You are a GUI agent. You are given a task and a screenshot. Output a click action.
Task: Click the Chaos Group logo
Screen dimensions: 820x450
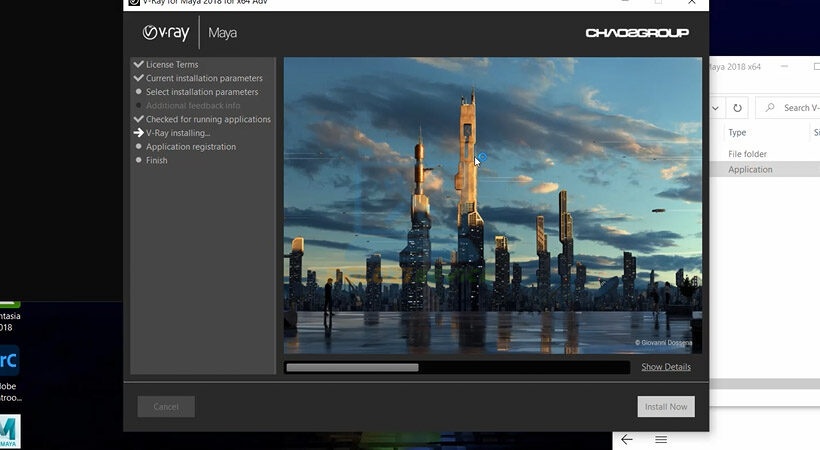click(637, 33)
